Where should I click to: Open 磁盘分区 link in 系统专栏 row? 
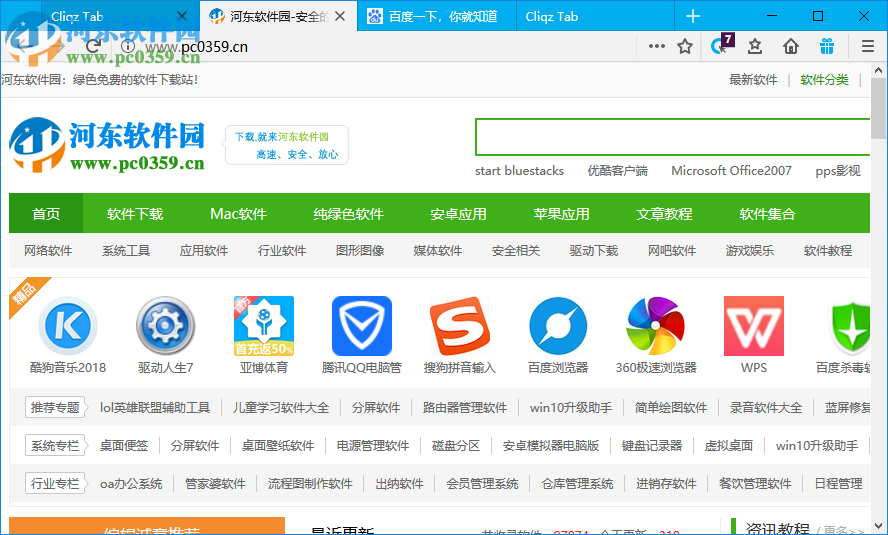[x=456, y=446]
